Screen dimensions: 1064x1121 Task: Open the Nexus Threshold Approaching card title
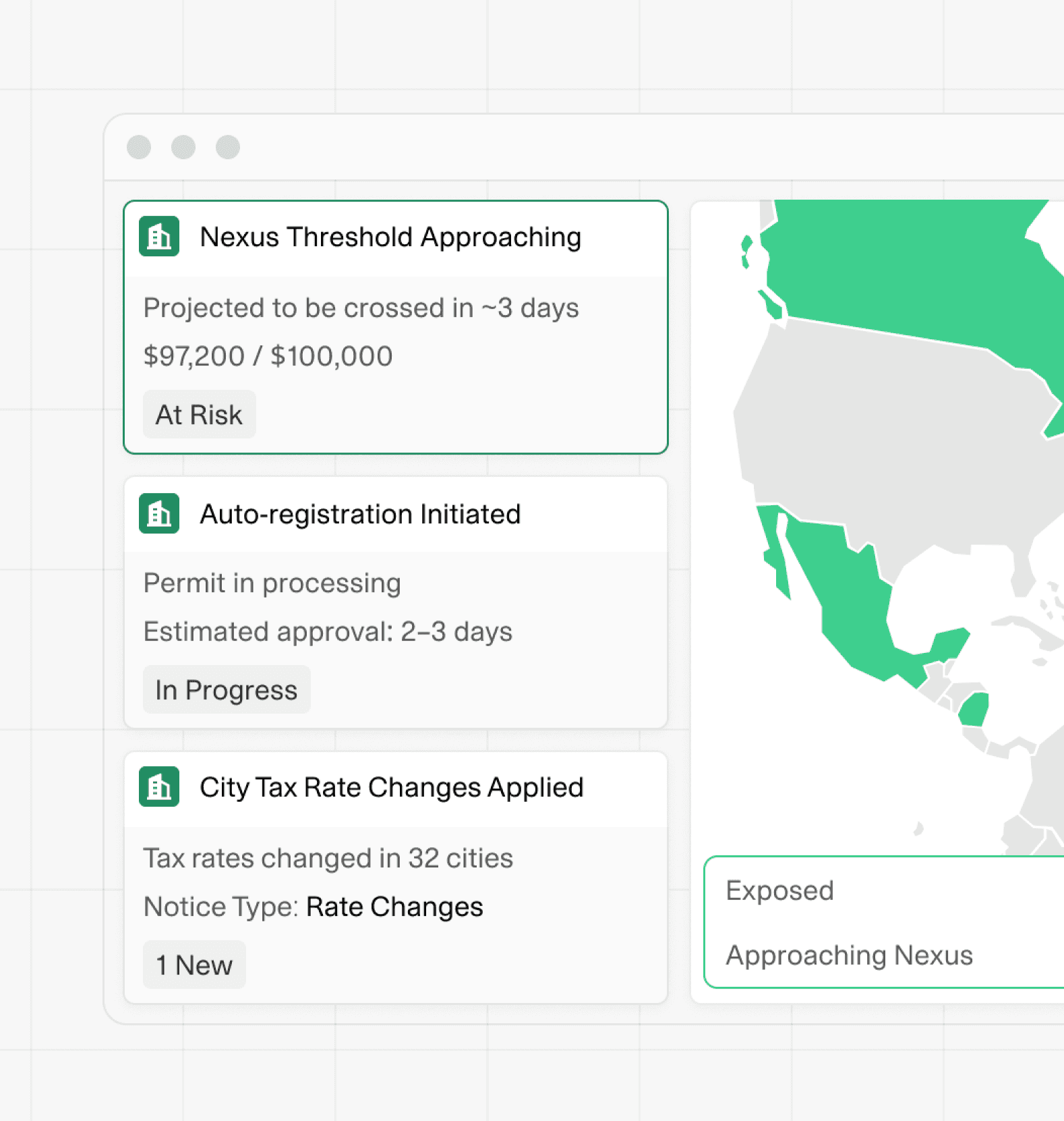(x=390, y=237)
